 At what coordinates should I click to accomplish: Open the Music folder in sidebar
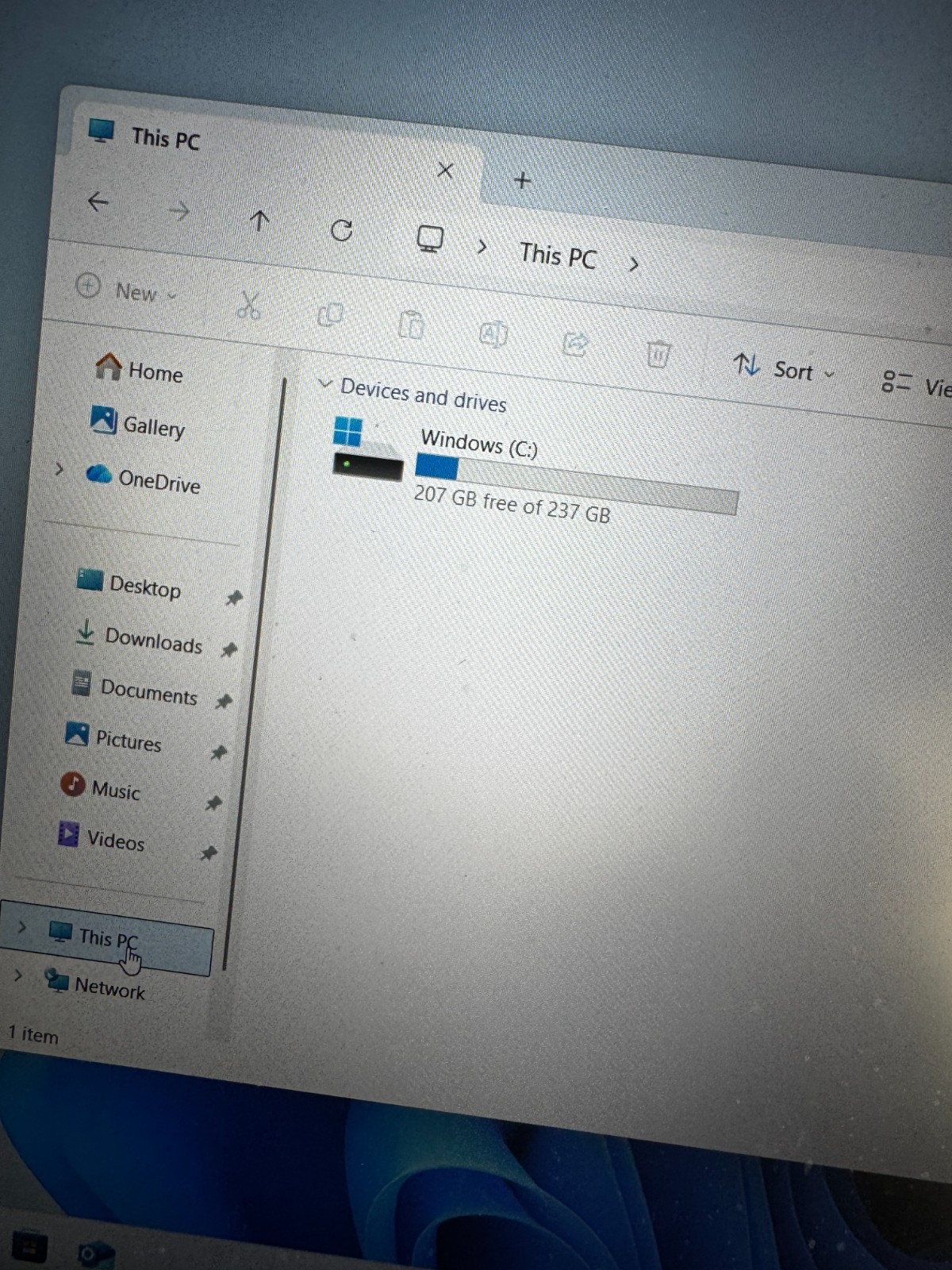coord(101,787)
